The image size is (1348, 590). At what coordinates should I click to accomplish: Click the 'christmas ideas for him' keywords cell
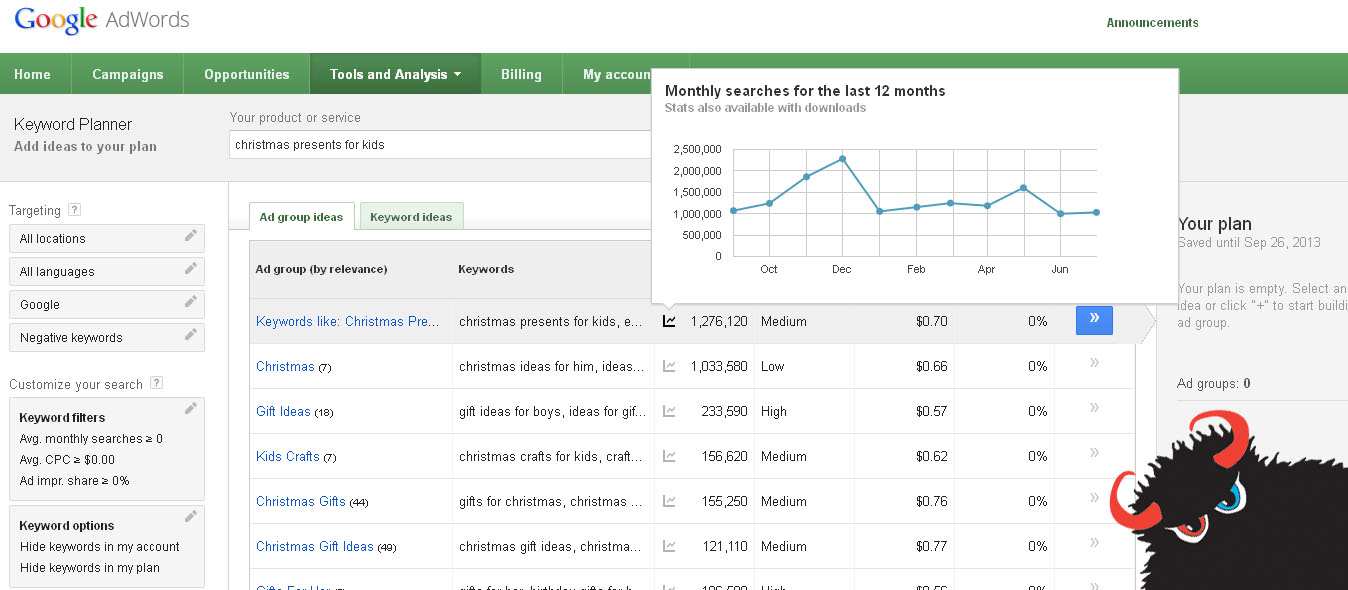552,367
